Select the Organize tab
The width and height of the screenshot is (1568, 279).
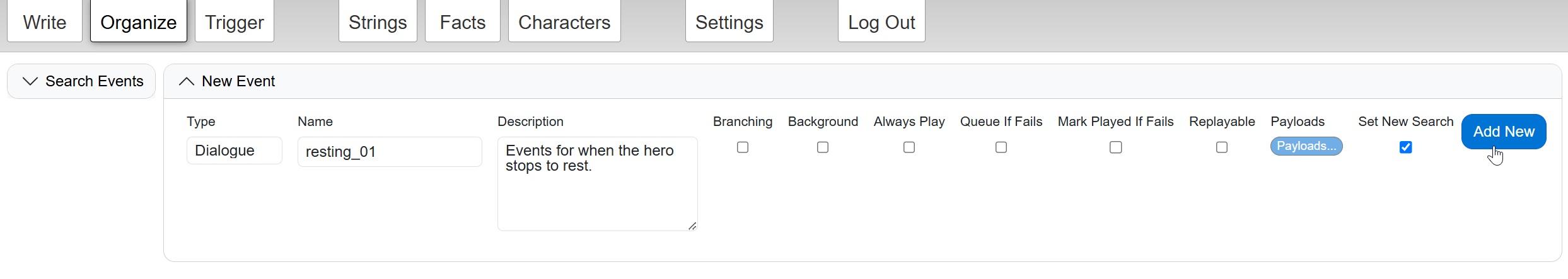(139, 22)
